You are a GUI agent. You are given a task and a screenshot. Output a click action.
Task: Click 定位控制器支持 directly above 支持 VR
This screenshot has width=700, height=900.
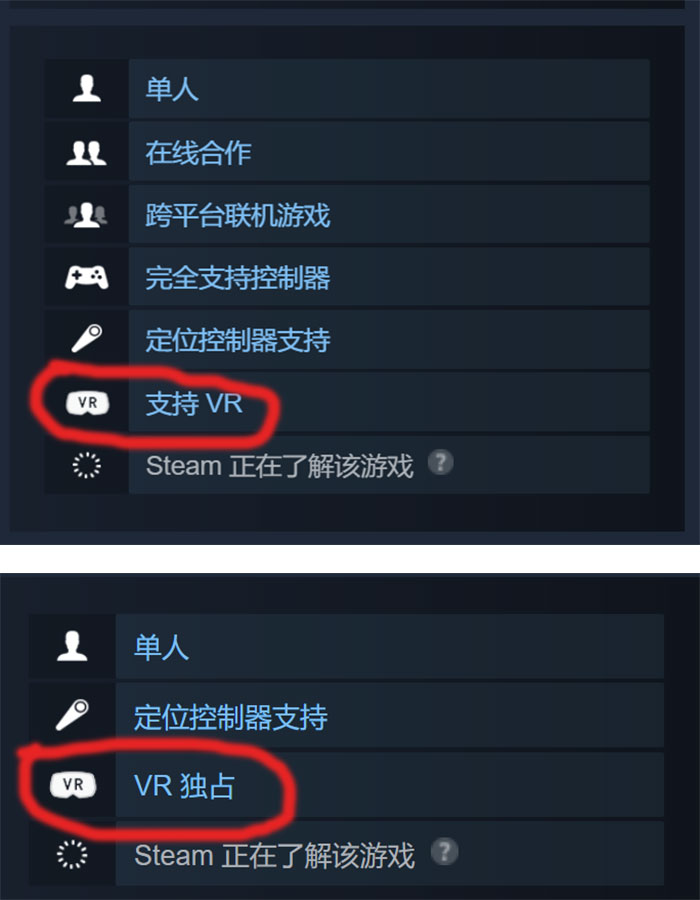click(238, 340)
